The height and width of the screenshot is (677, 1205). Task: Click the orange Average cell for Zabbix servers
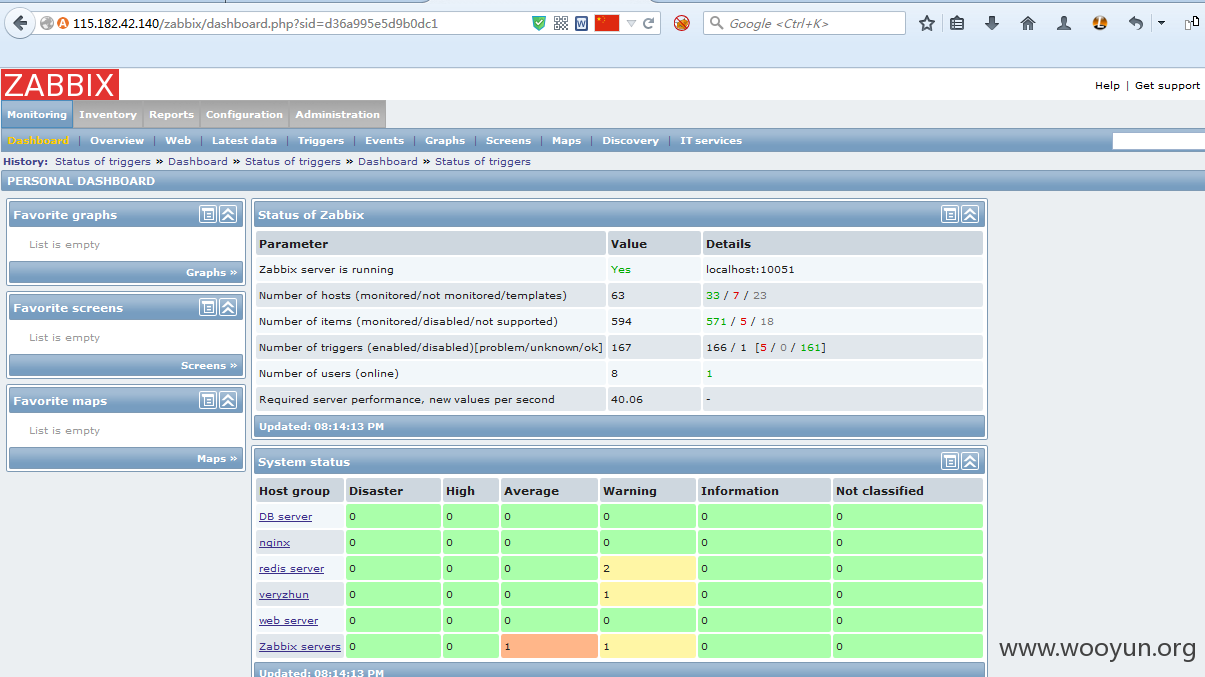(549, 646)
